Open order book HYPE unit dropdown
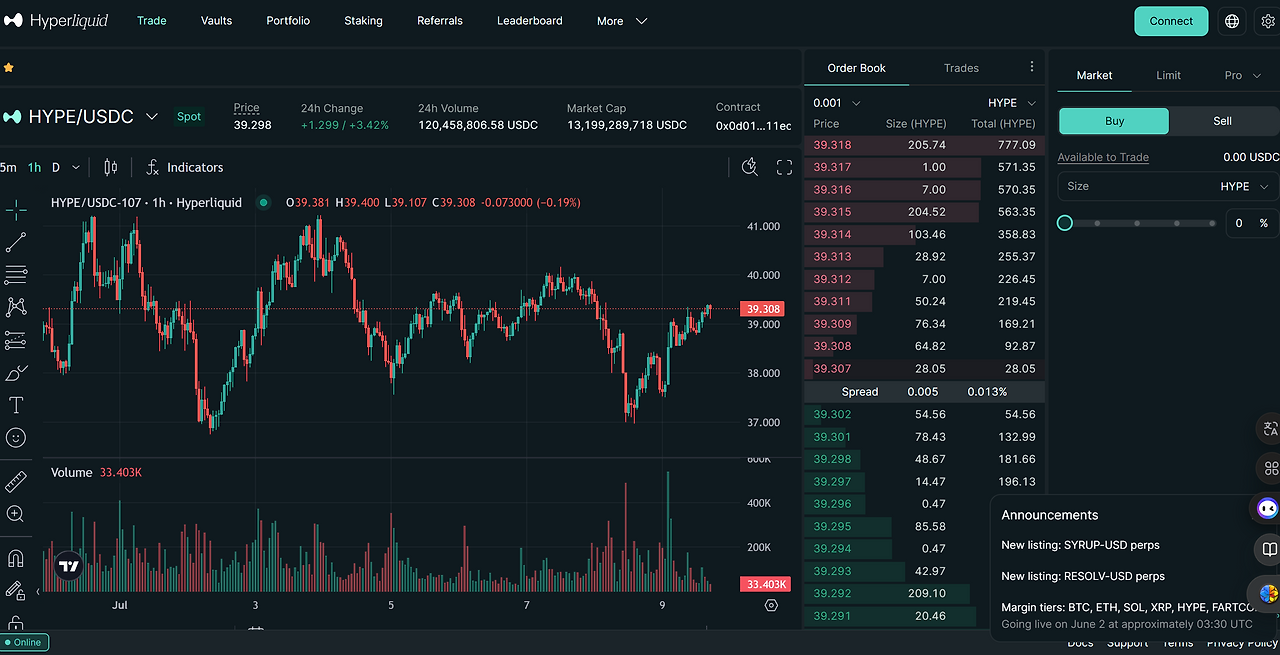 pyautogui.click(x=1012, y=103)
